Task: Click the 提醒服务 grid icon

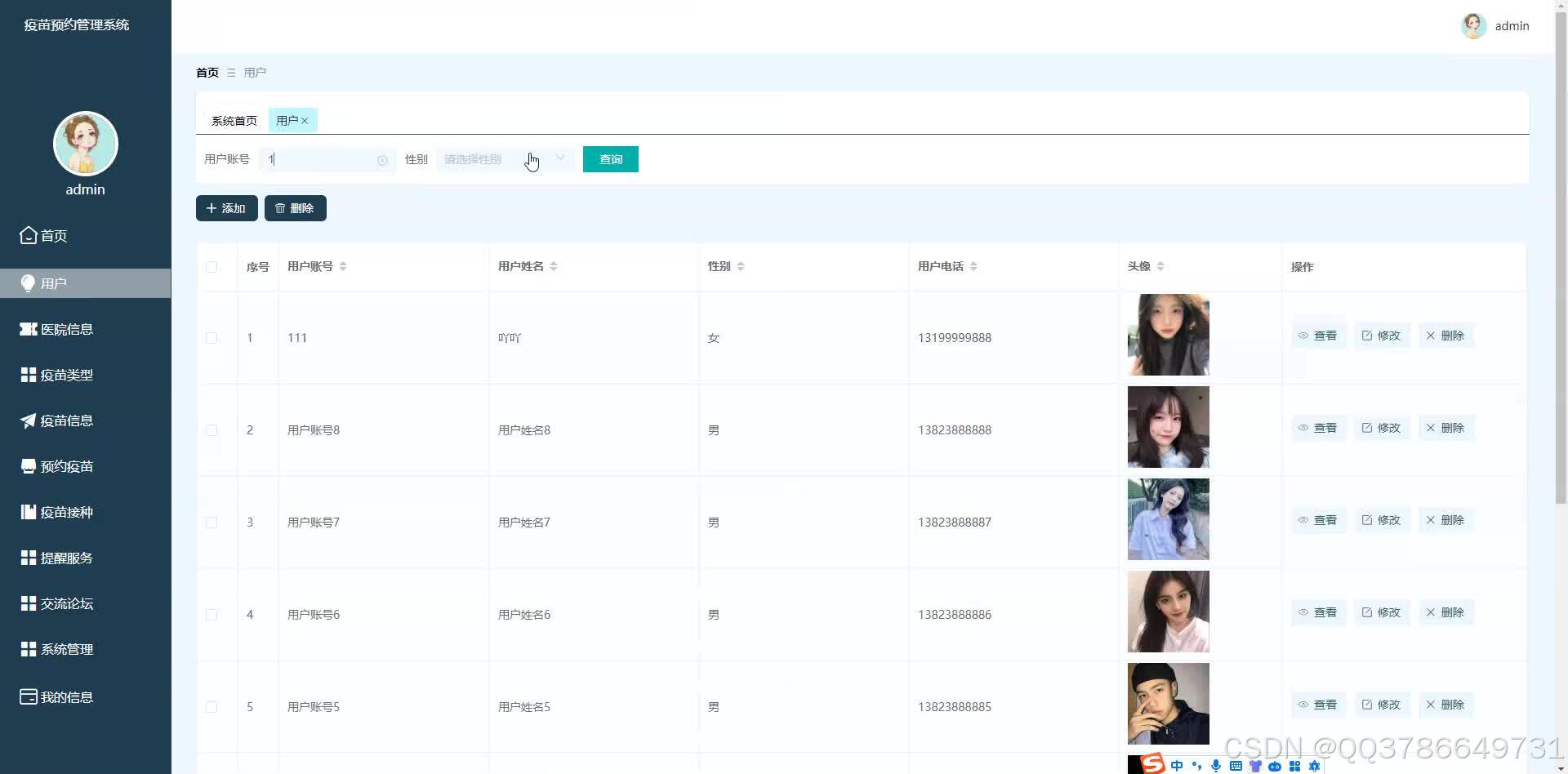Action: pyautogui.click(x=29, y=558)
